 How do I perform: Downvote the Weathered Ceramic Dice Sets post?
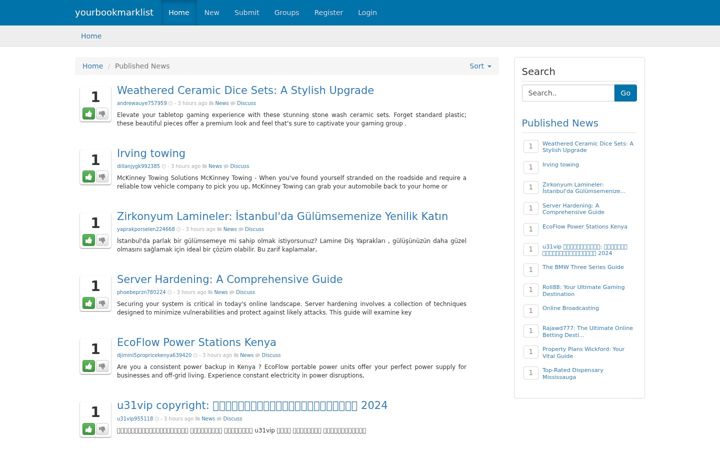tap(102, 113)
